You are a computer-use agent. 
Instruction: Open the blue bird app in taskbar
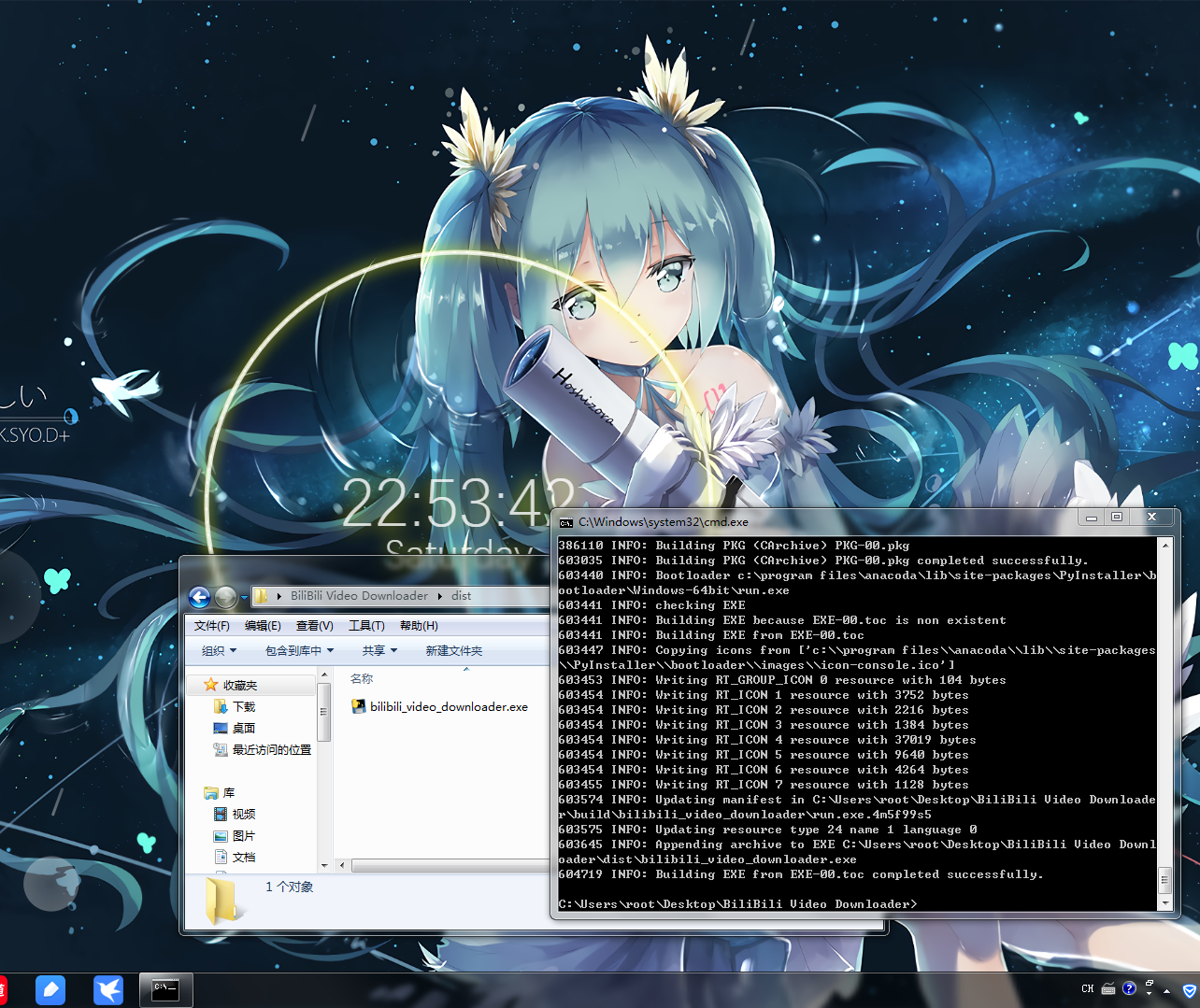point(108,990)
